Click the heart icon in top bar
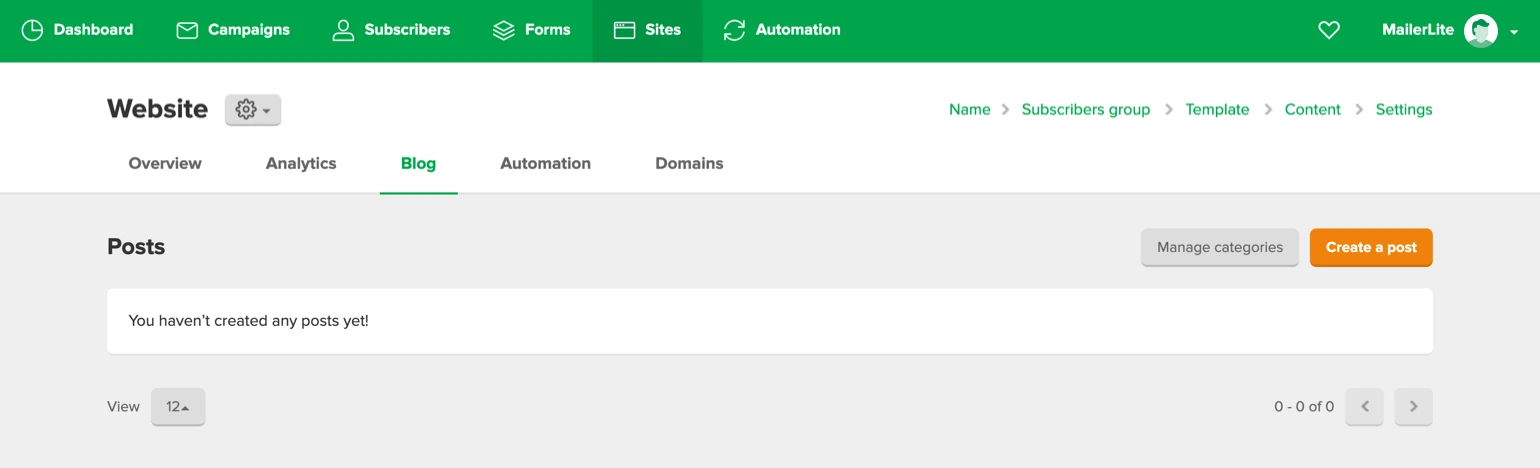This screenshot has height=468, width=1540. (x=1328, y=30)
